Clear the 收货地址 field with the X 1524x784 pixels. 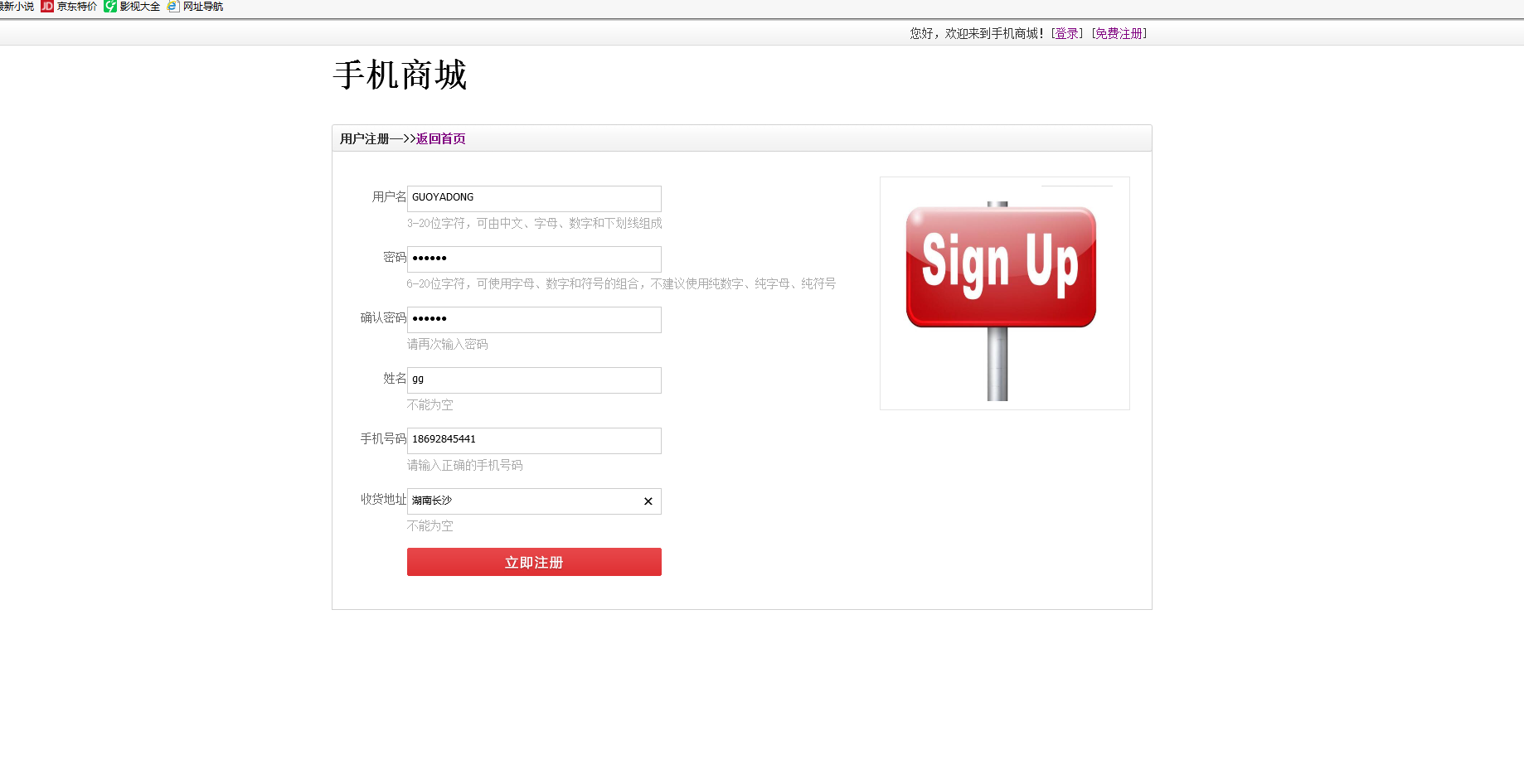pyautogui.click(x=648, y=501)
